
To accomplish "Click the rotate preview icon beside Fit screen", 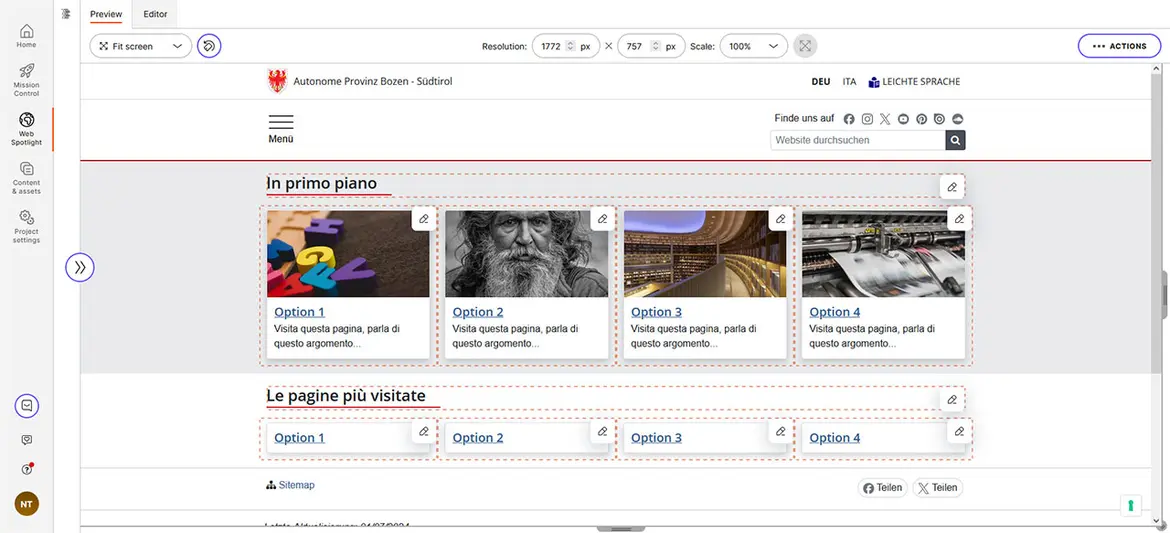I will 208,46.
